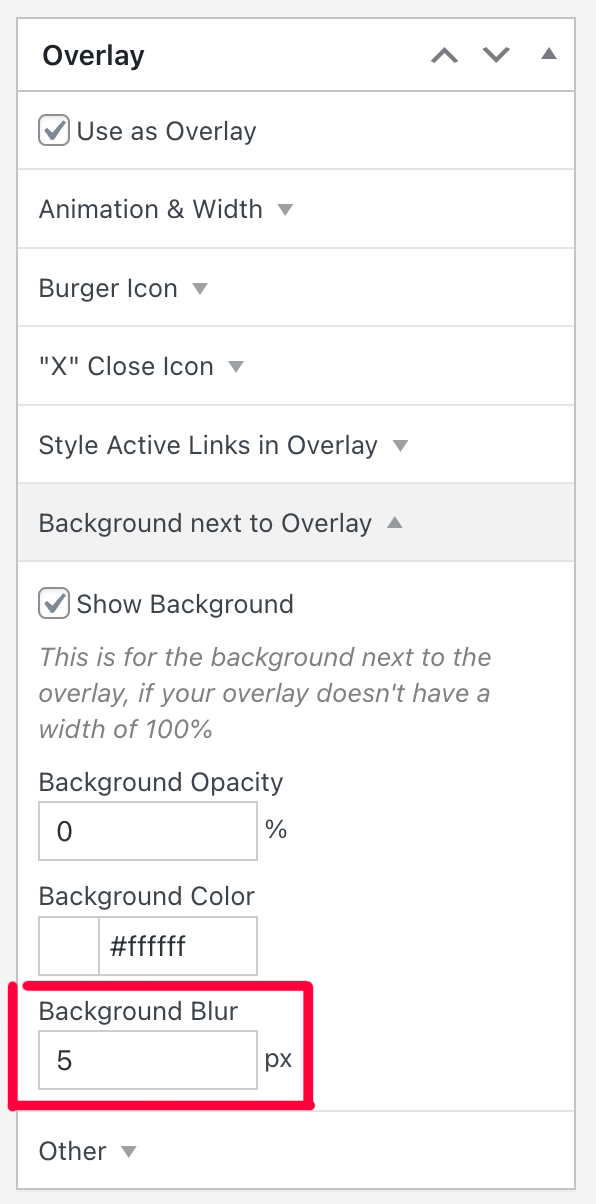Click the Background Opacity label
Screen dimensions: 596x1204
point(160,782)
